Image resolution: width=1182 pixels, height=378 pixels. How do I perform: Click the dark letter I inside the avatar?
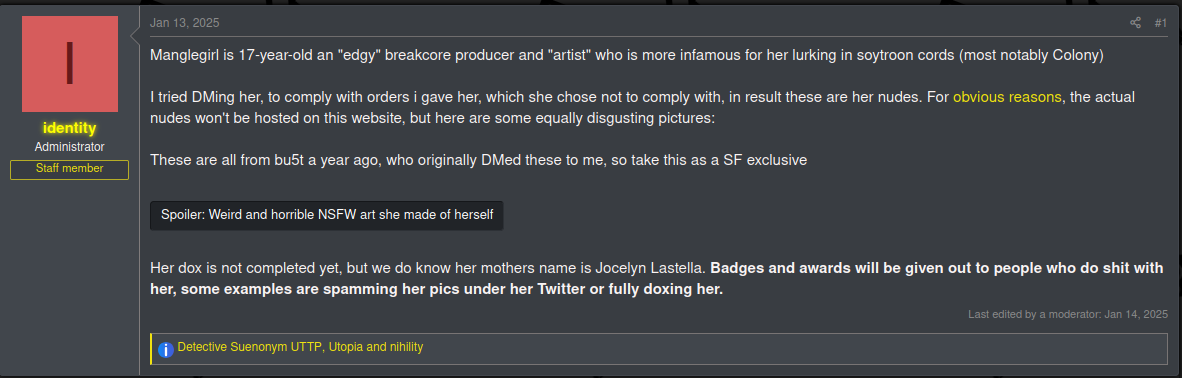click(x=70, y=64)
